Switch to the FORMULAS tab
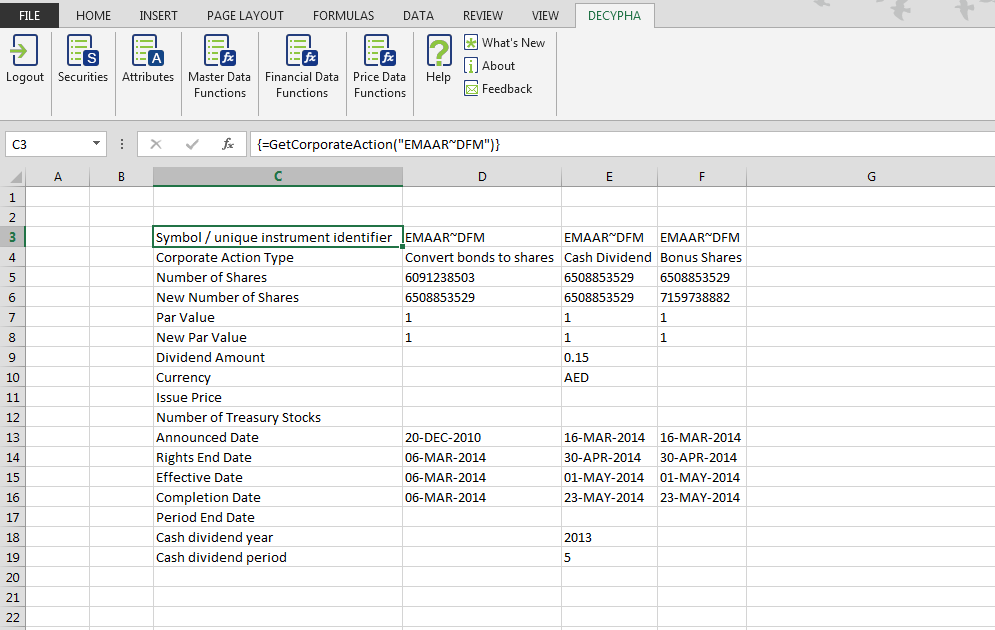995x630 pixels. point(343,15)
